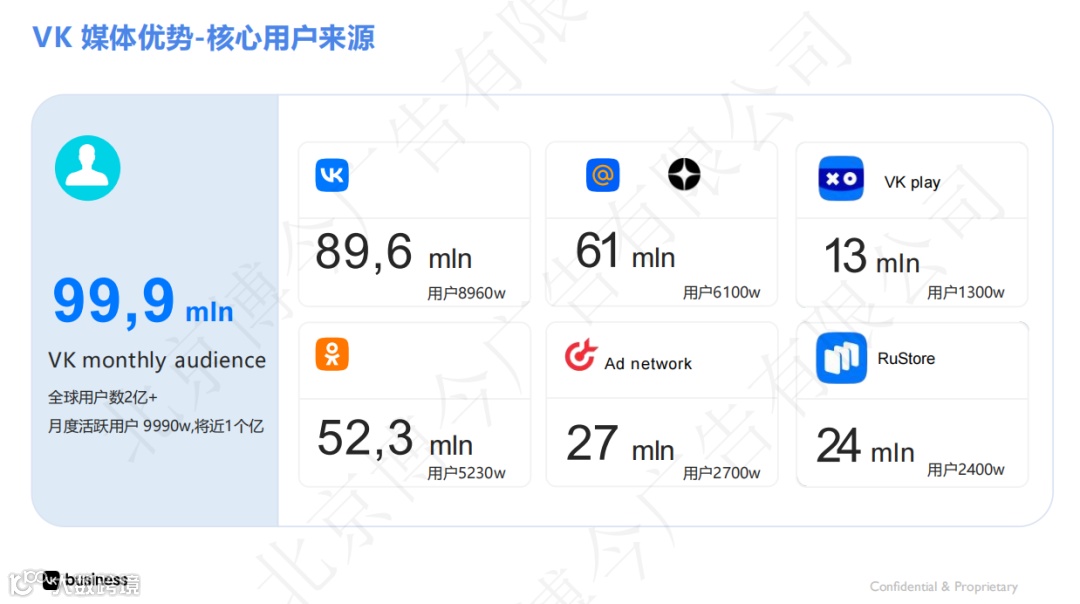Click the '用户8960w' caption

point(466,293)
